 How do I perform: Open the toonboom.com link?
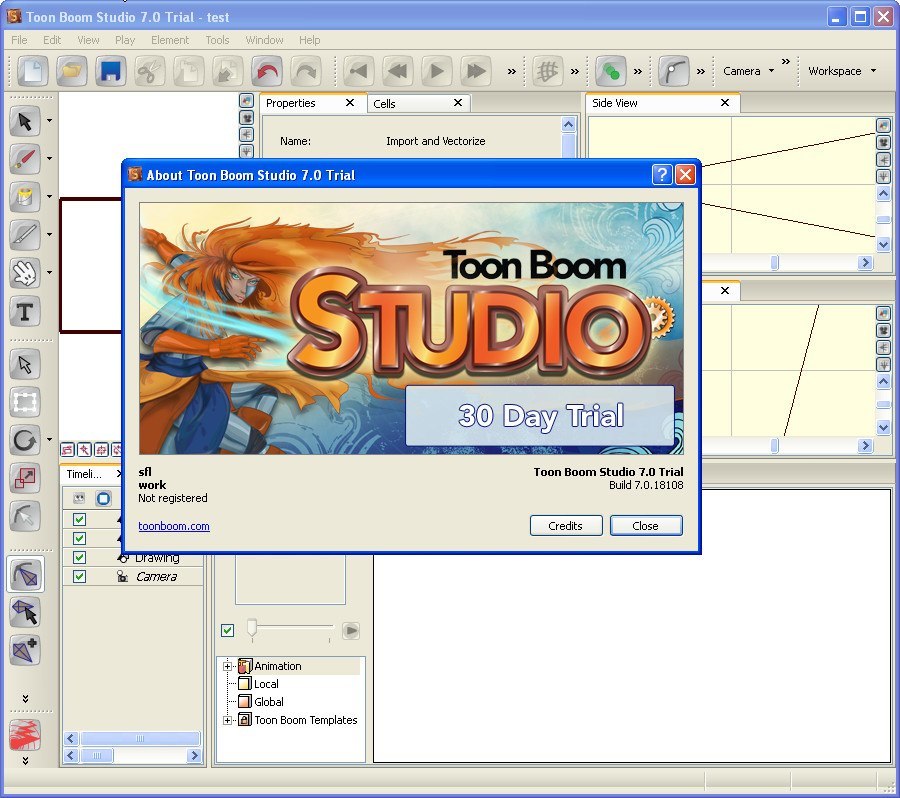point(174,526)
